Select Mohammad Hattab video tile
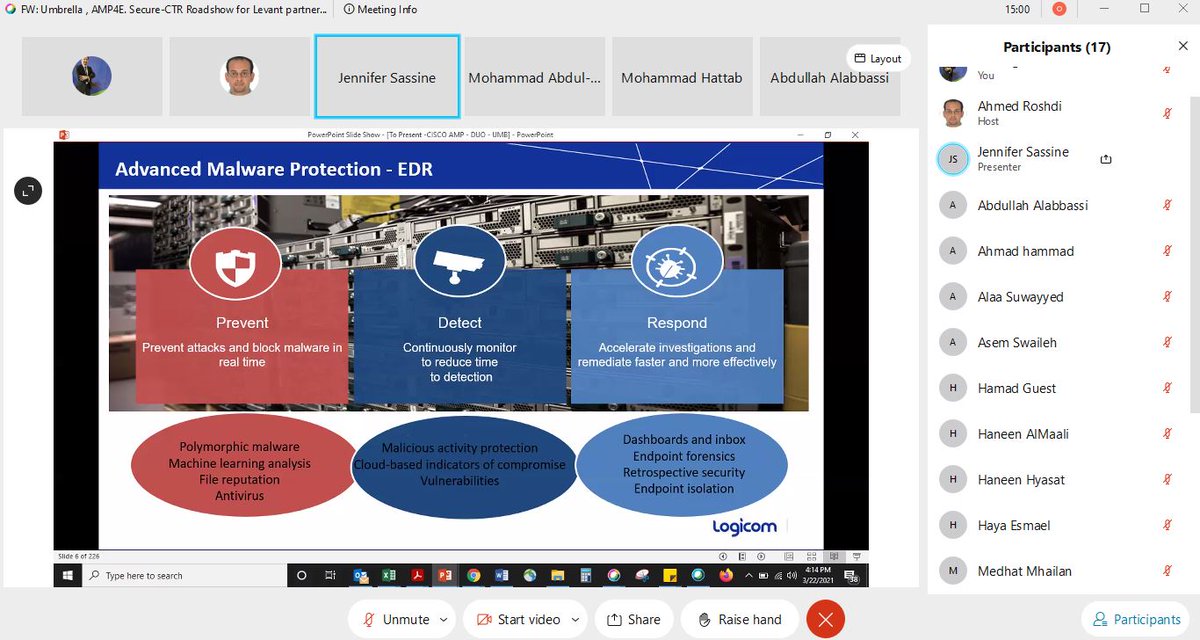This screenshot has height=640, width=1200. point(682,77)
